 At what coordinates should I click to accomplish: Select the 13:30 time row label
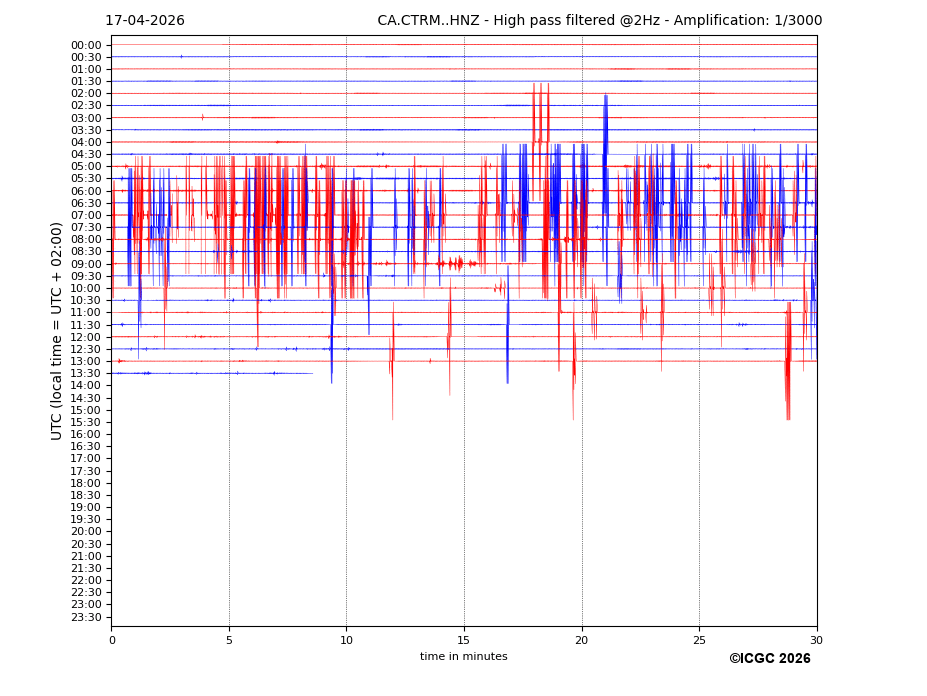[x=86, y=374]
